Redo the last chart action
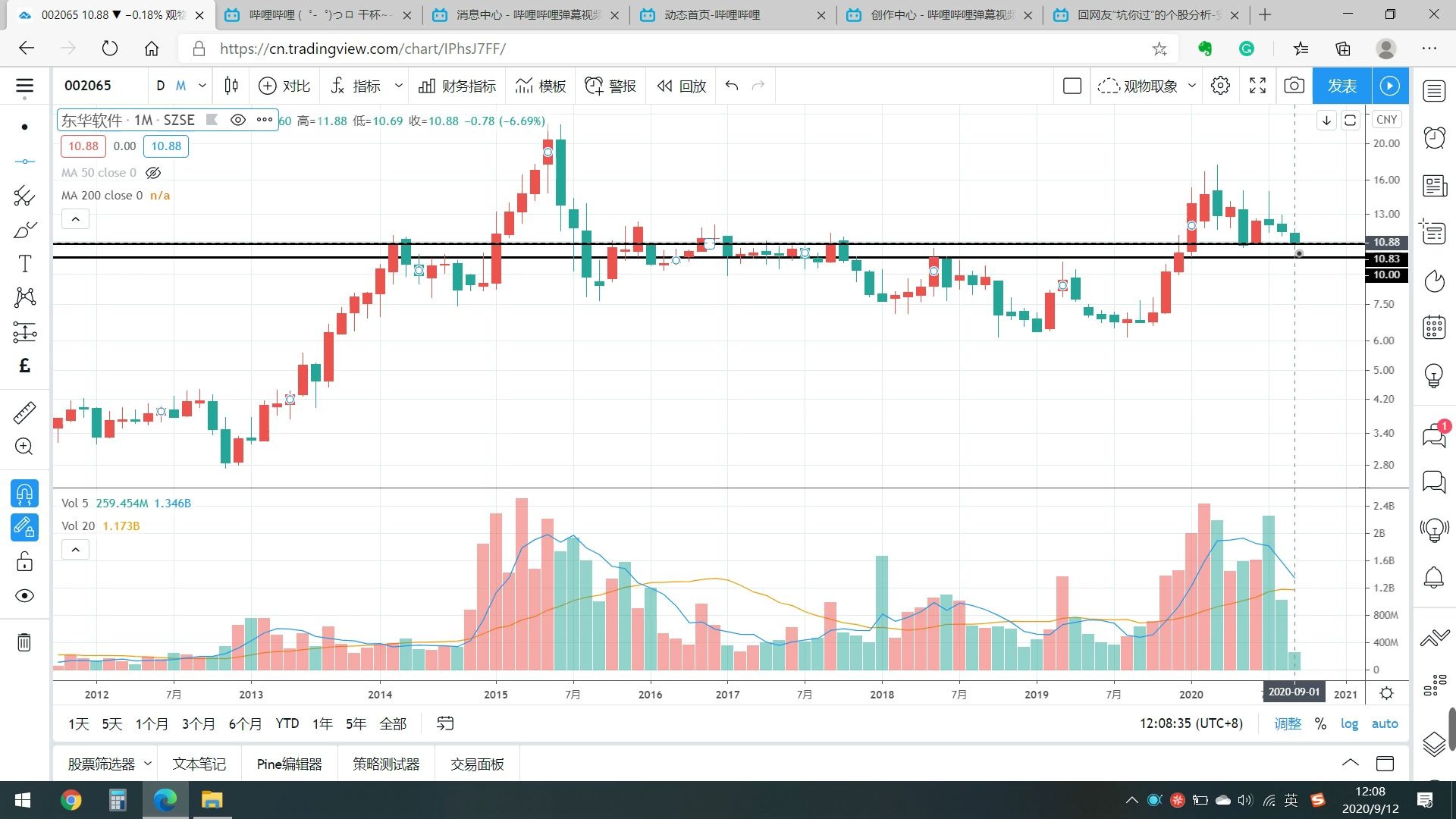 (x=758, y=86)
